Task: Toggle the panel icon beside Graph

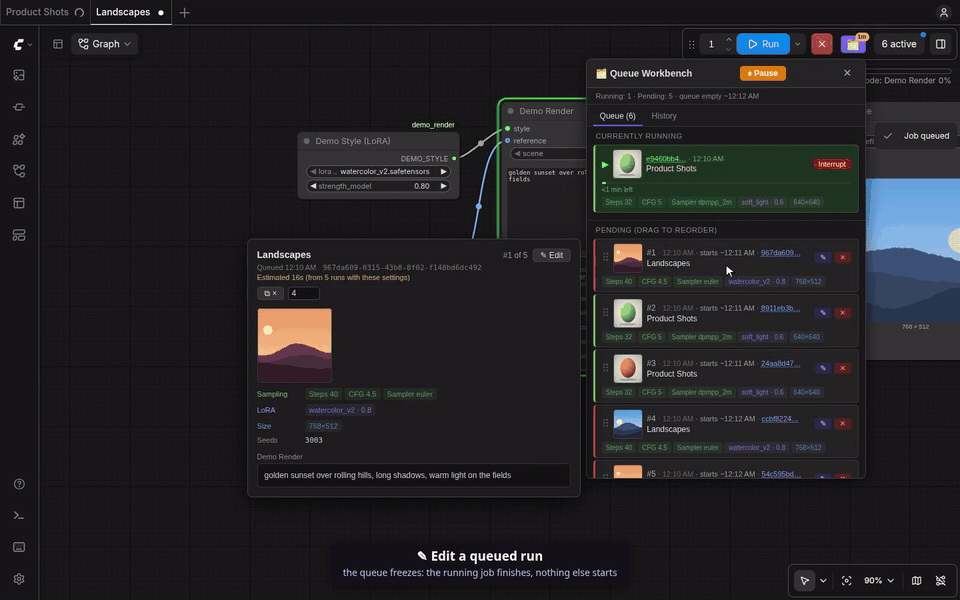Action: click(58, 44)
